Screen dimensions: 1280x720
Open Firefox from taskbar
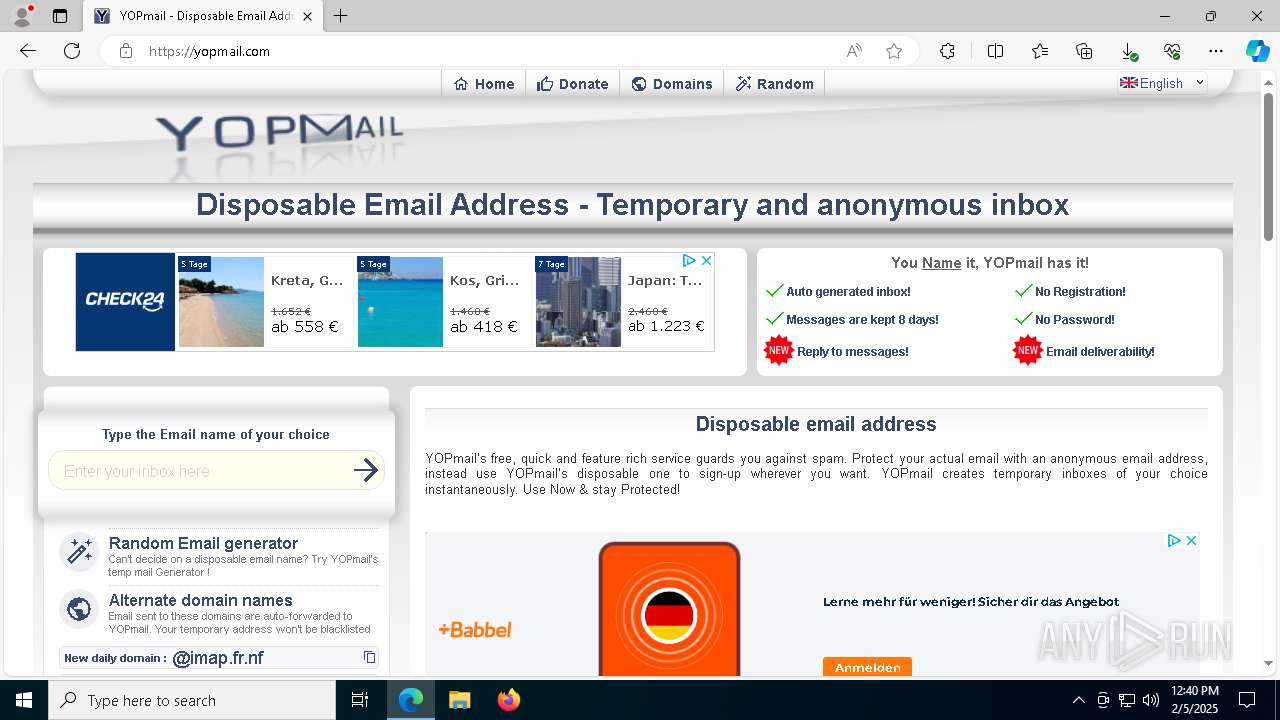(x=508, y=700)
